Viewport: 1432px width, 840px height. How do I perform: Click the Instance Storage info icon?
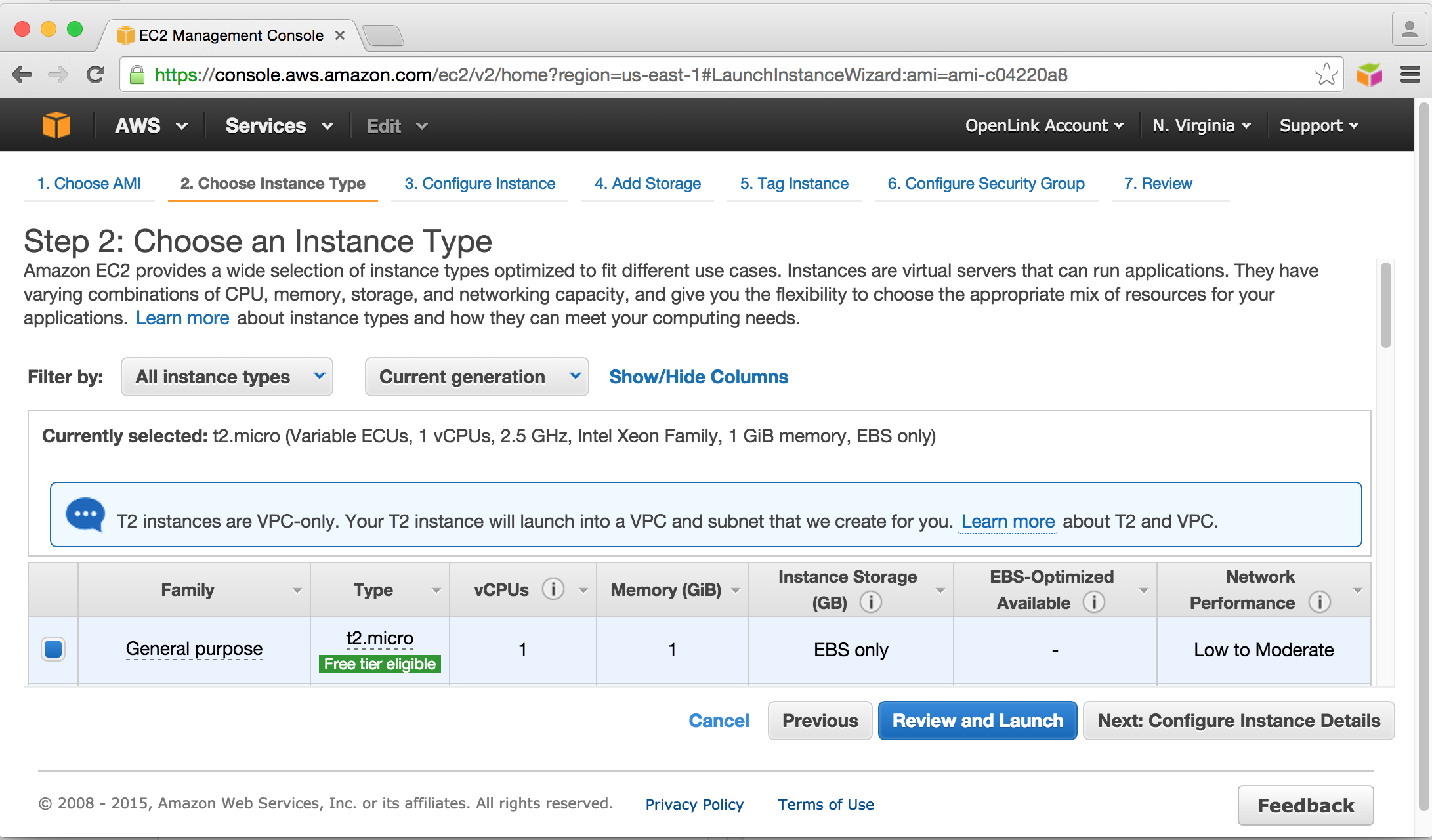tap(870, 602)
